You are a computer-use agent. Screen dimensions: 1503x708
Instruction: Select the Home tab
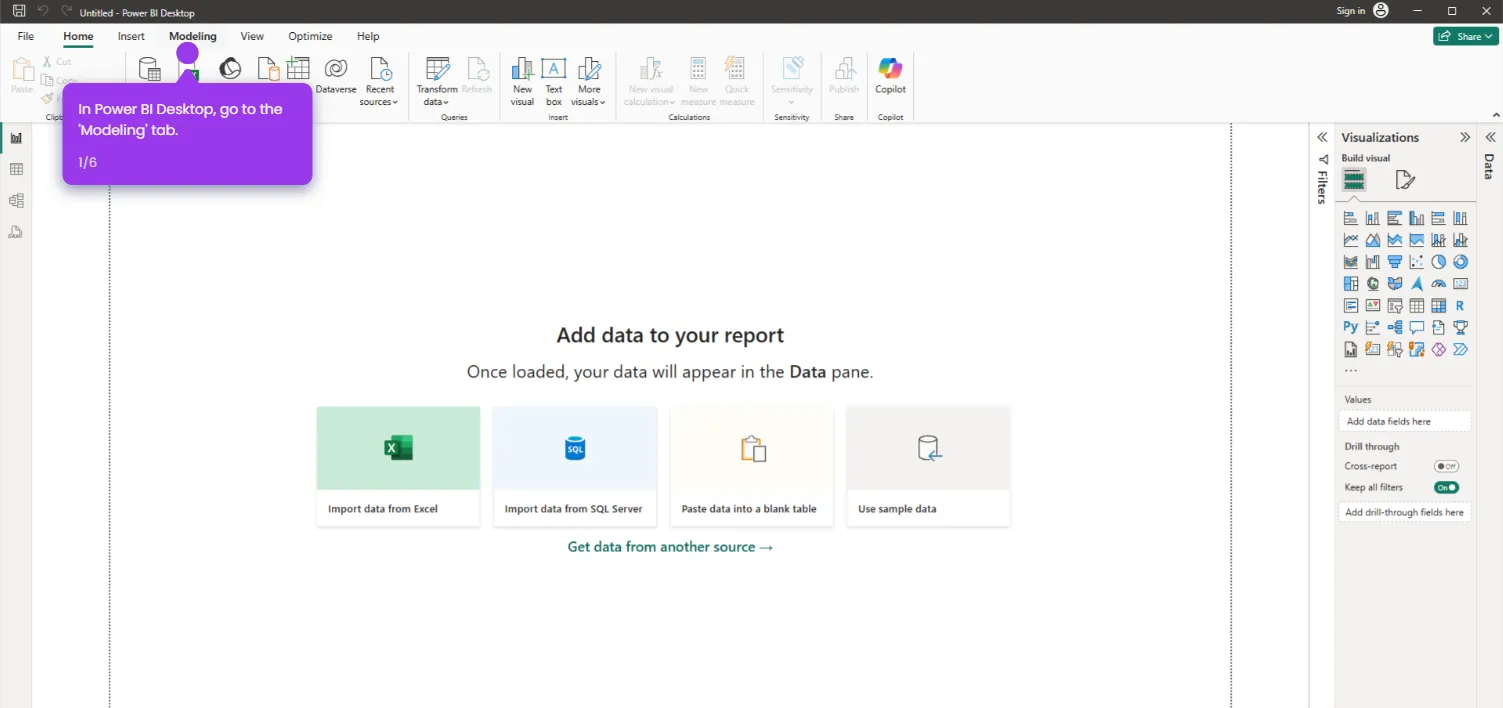coord(78,36)
